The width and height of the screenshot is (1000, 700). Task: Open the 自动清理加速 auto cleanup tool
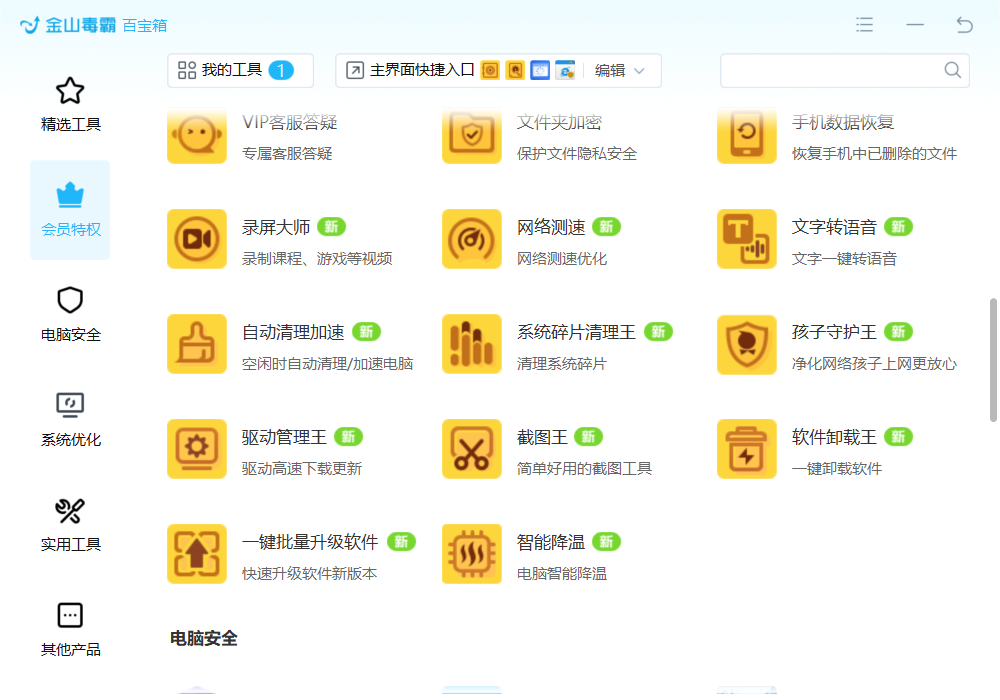tap(197, 344)
